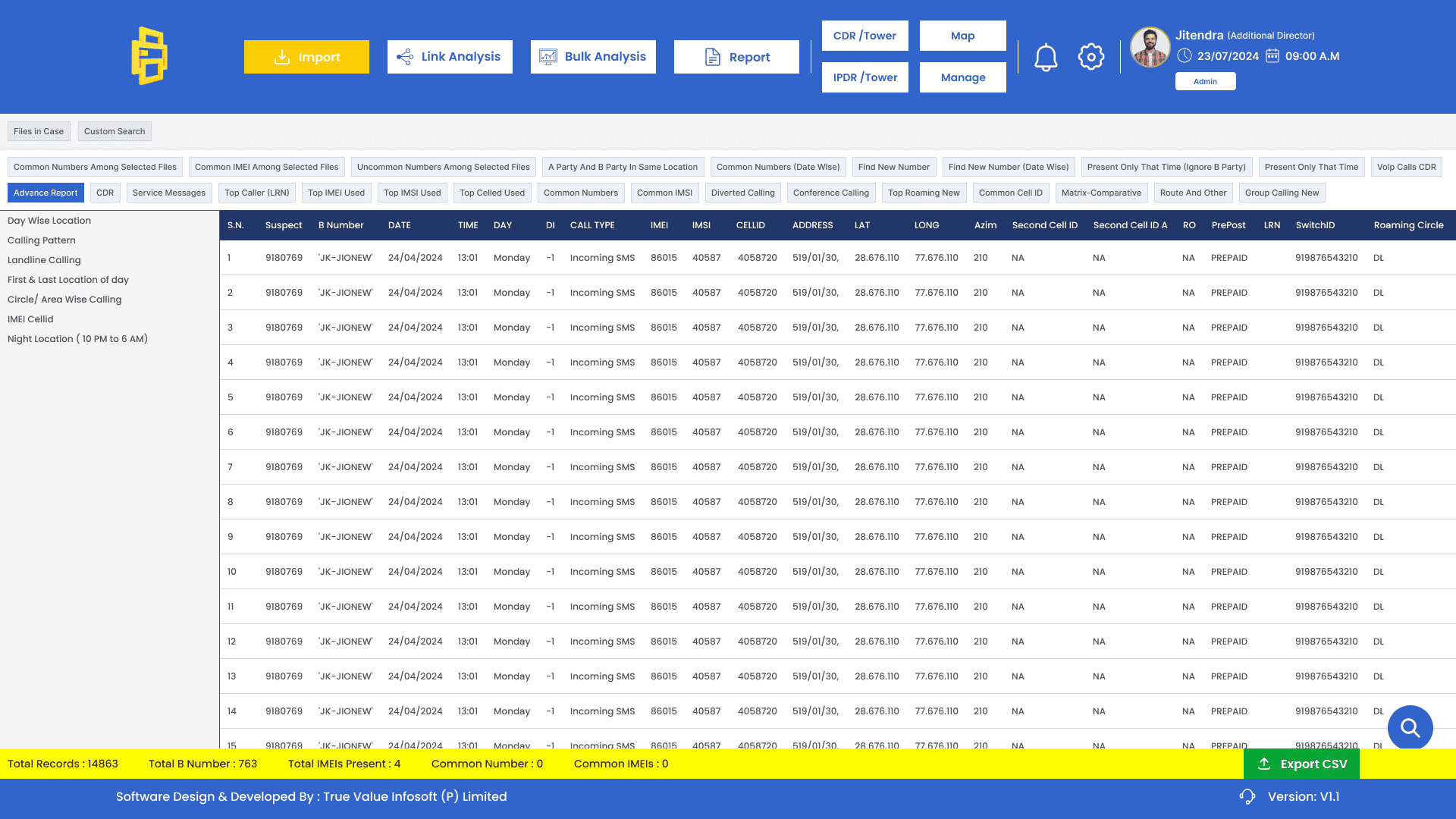
Task: Select Top Roaming New tab
Action: pyautogui.click(x=924, y=193)
